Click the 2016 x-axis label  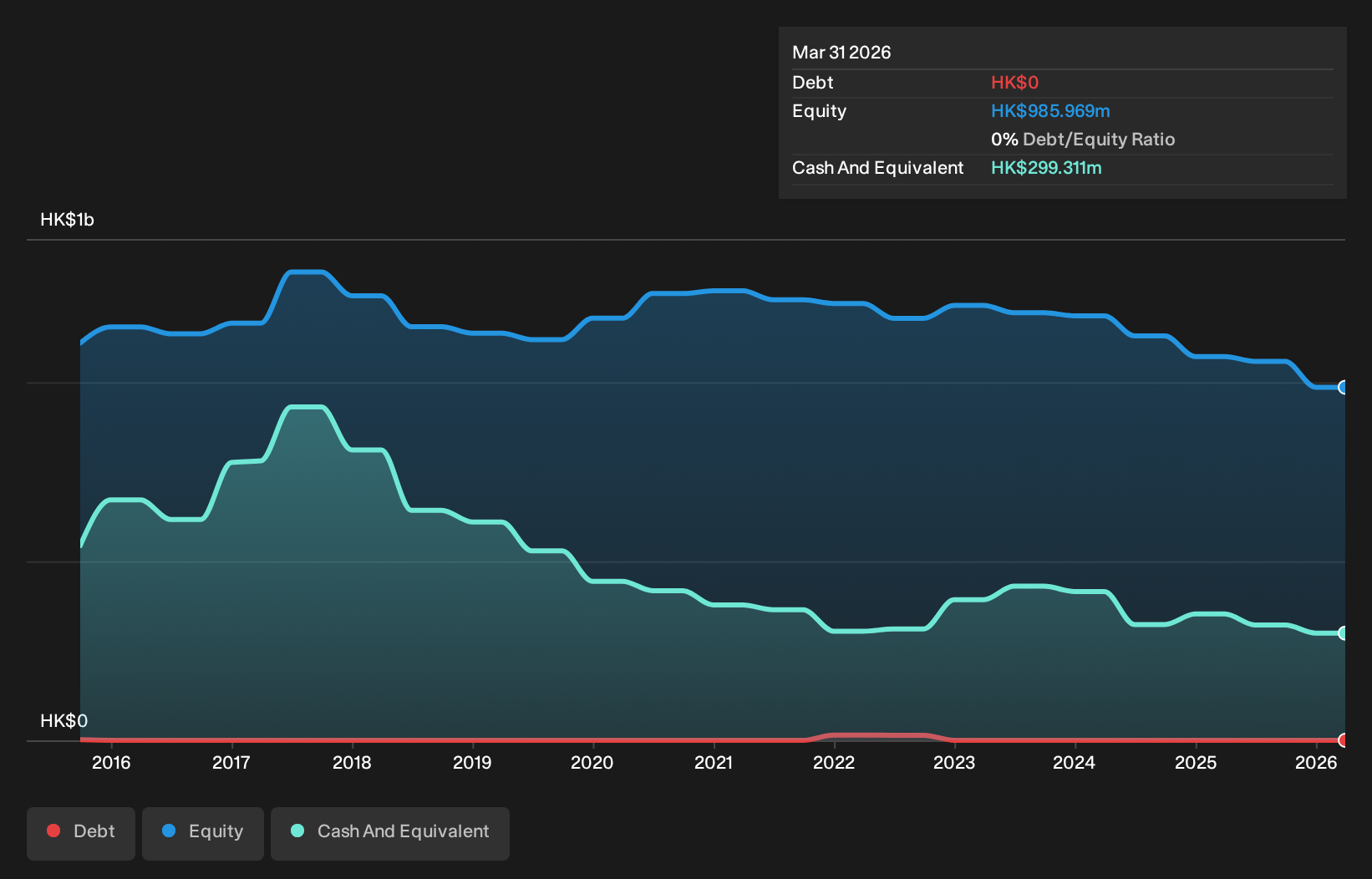pyautogui.click(x=111, y=762)
